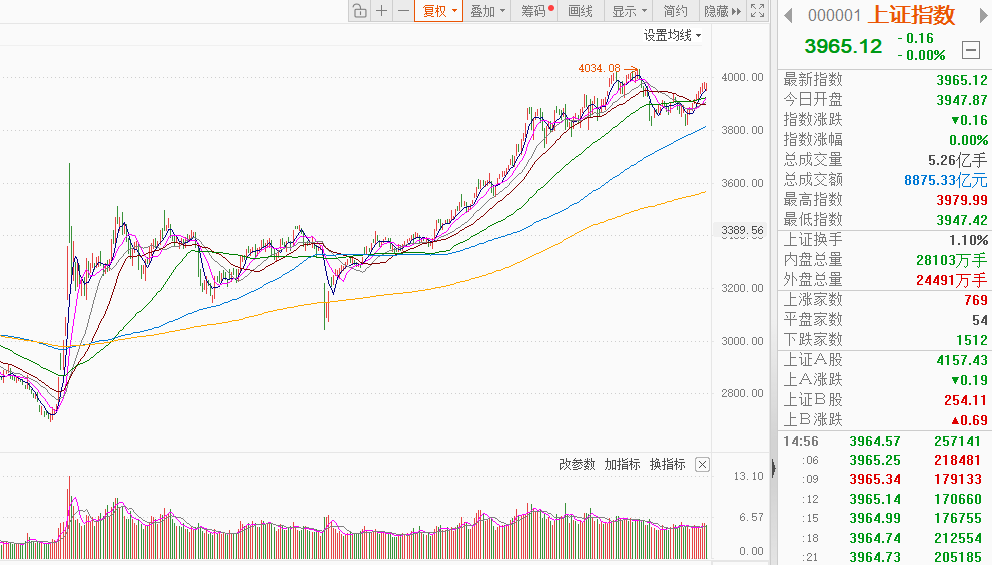992x565 pixels.
Task: Collapse the side panel with the splitter arrow
Action: click(773, 469)
